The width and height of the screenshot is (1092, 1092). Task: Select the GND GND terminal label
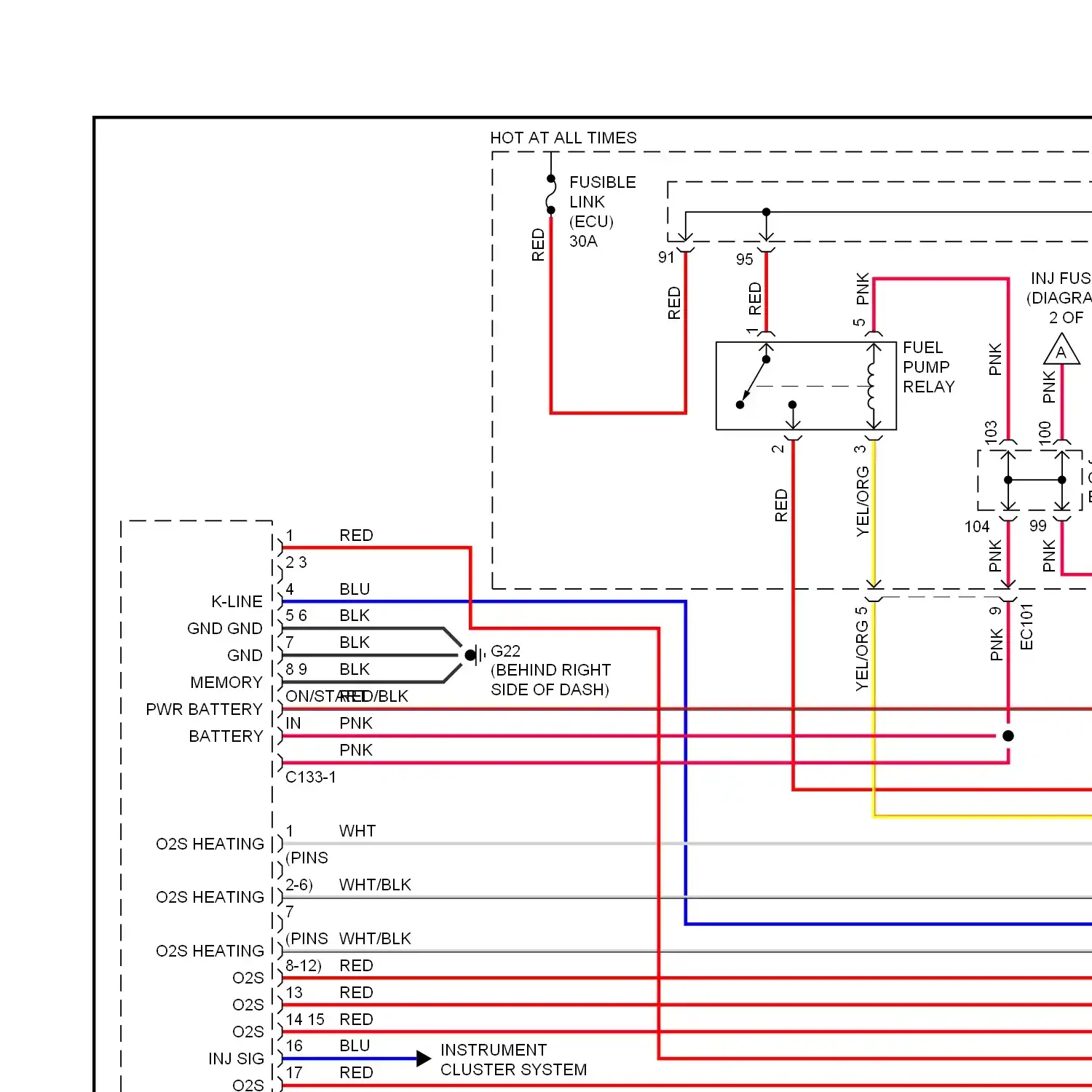(x=224, y=628)
